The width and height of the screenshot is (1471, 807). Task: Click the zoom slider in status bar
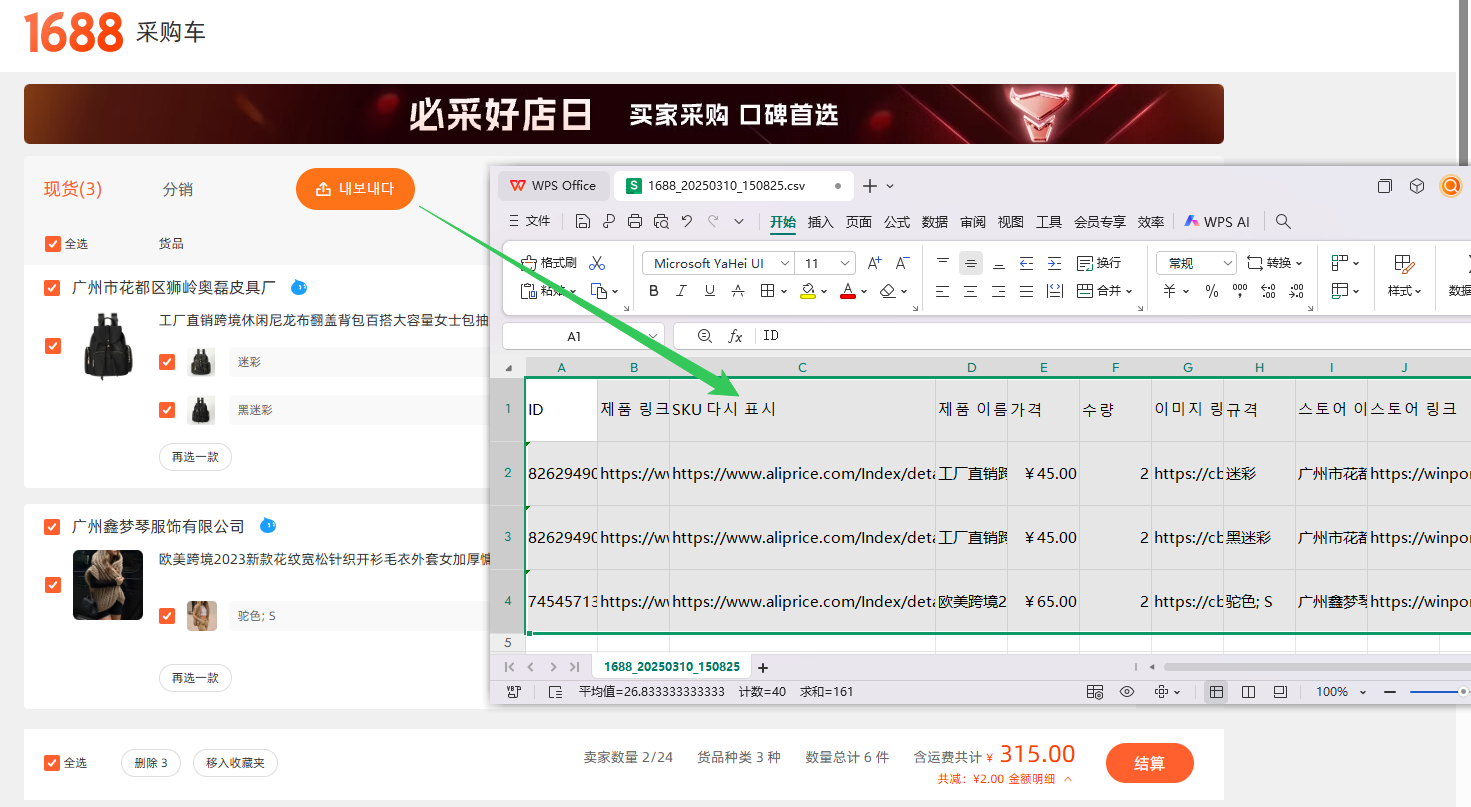1435,692
